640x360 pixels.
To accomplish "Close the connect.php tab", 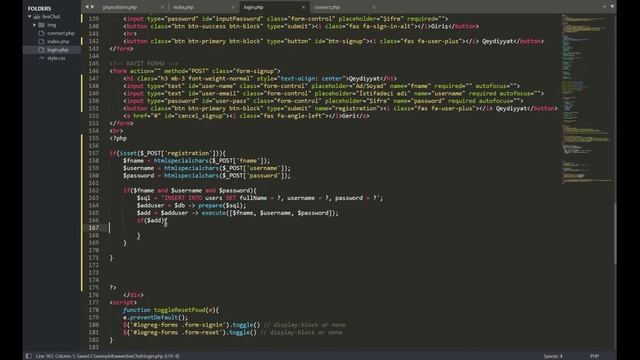I will (373, 7).
